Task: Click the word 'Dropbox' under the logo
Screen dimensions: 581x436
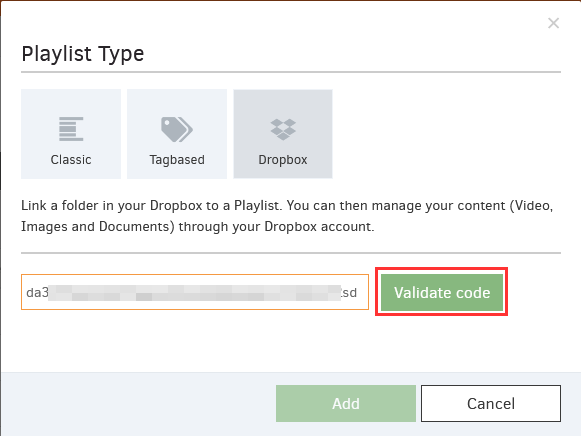Action: [283, 160]
